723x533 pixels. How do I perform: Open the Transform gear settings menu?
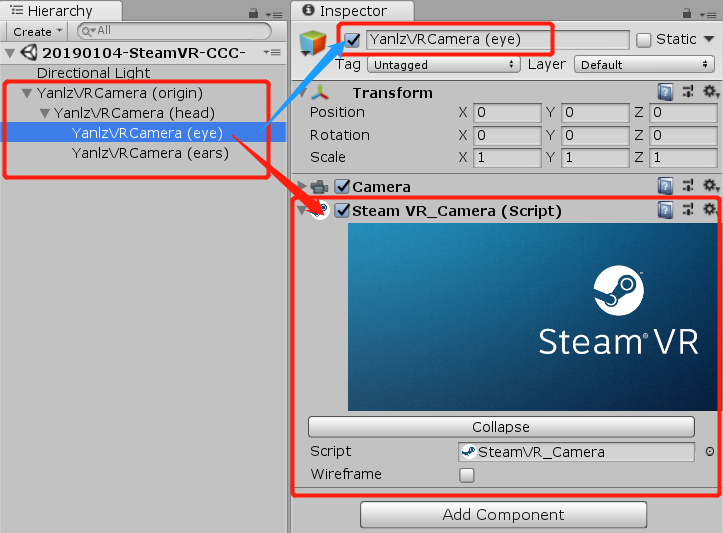(710, 92)
